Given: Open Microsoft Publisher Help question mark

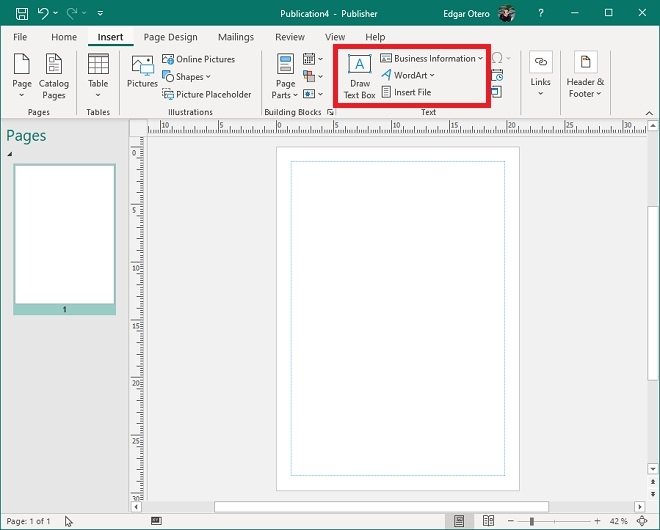Looking at the screenshot, I should 540,13.
